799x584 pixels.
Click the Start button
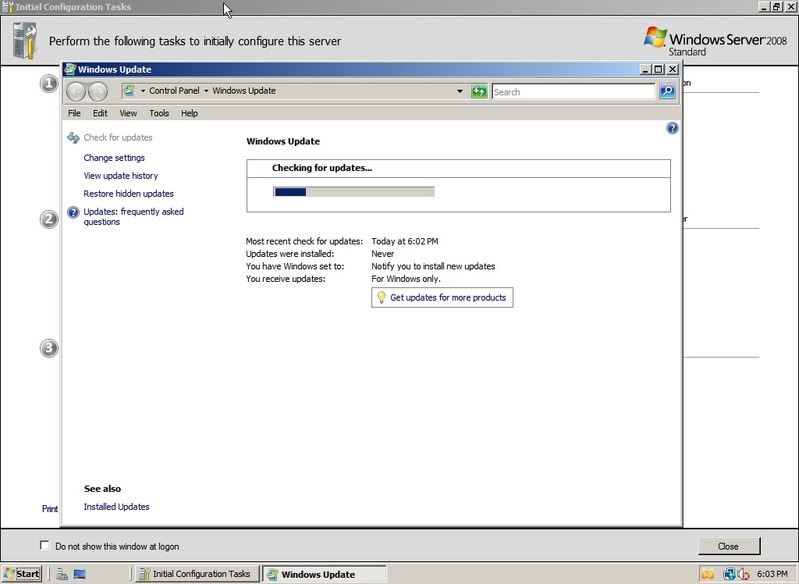point(22,574)
